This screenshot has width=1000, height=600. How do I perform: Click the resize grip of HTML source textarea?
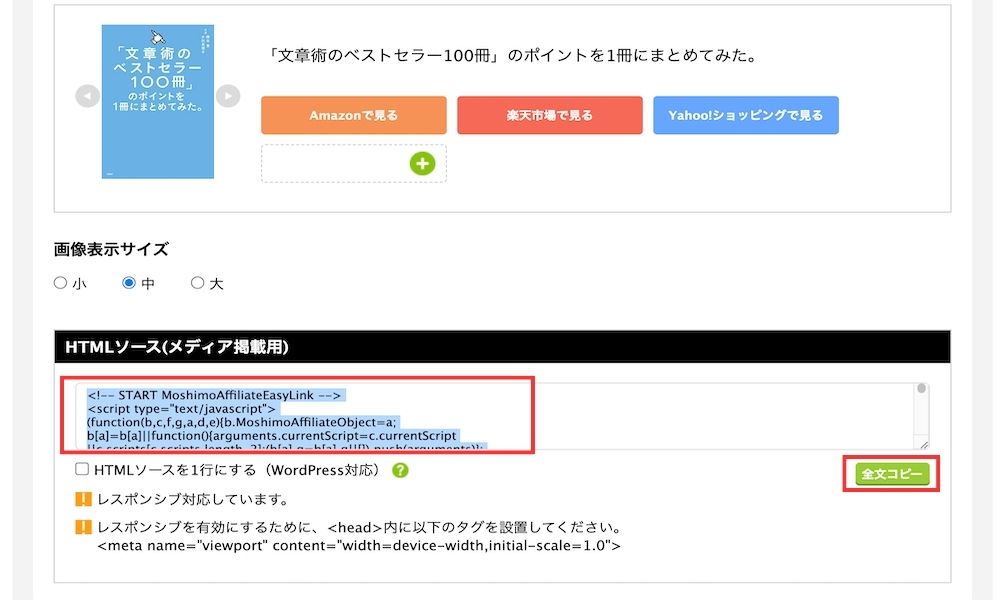click(923, 444)
